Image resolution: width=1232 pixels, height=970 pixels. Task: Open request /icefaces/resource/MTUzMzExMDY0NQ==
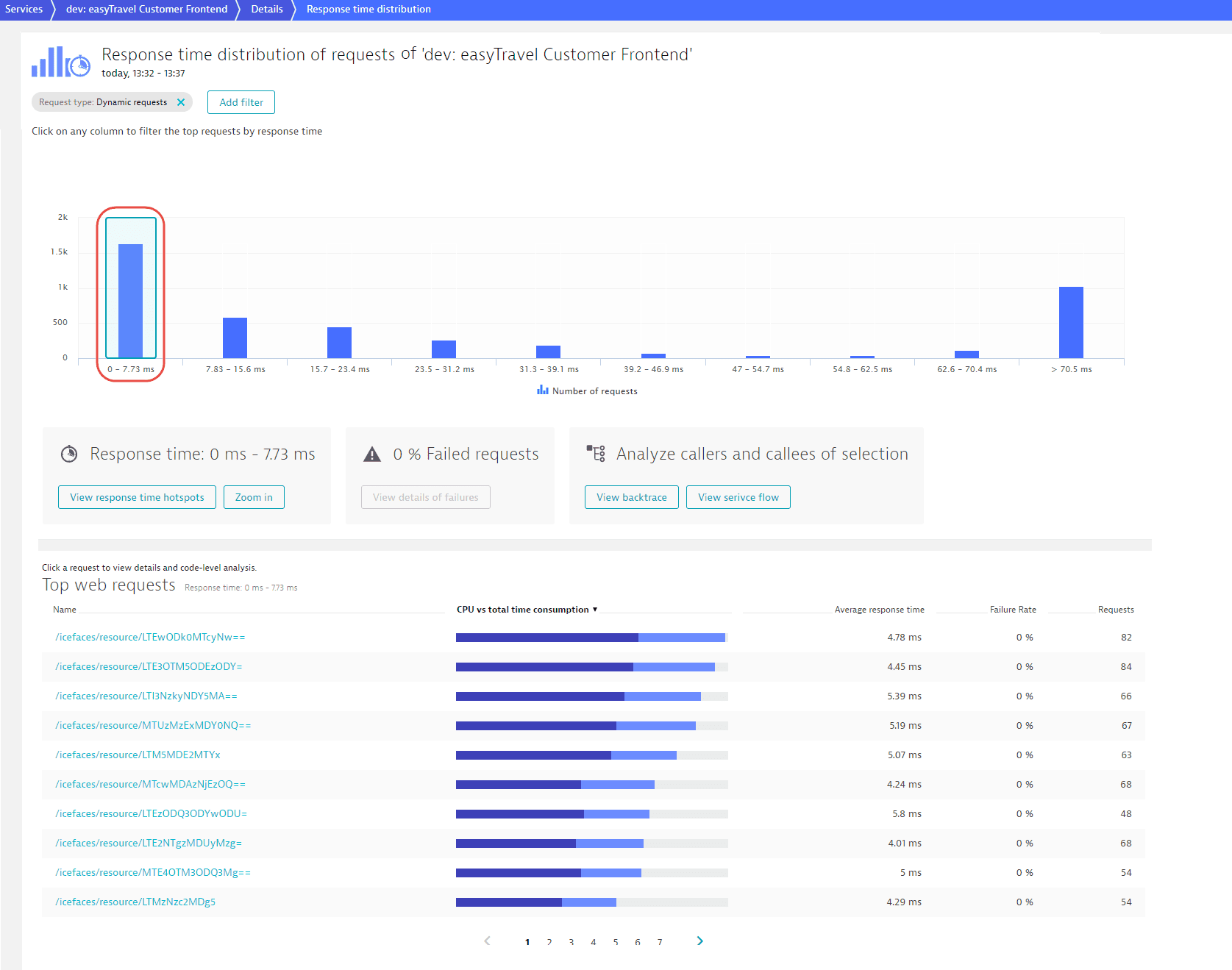pyautogui.click(x=153, y=726)
